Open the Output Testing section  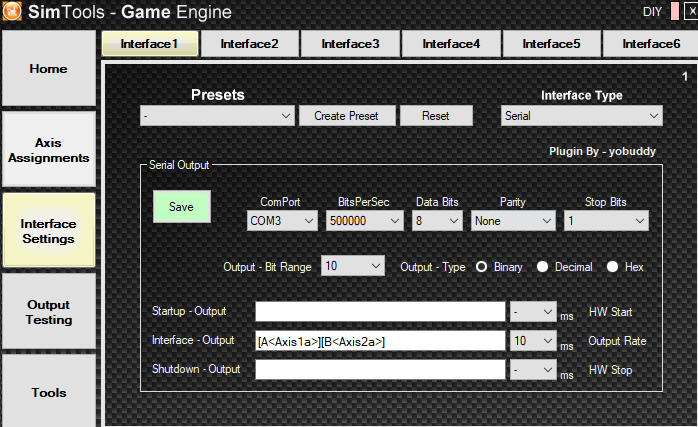tap(49, 312)
